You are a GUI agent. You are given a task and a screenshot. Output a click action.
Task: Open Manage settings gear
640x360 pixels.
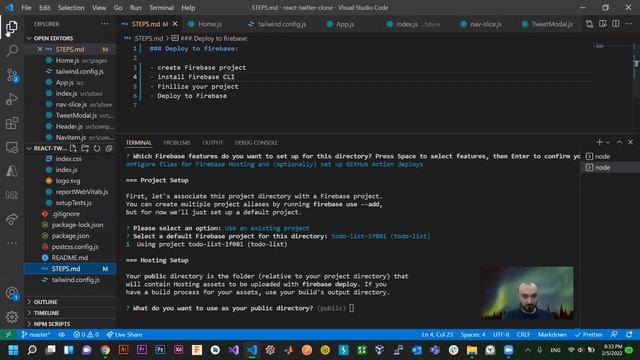point(12,317)
